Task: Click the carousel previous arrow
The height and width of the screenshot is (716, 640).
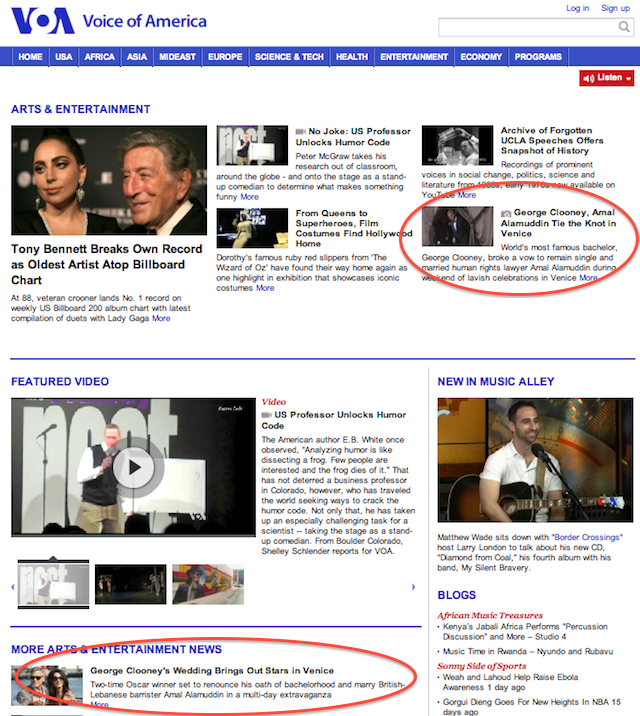Action: click(14, 587)
